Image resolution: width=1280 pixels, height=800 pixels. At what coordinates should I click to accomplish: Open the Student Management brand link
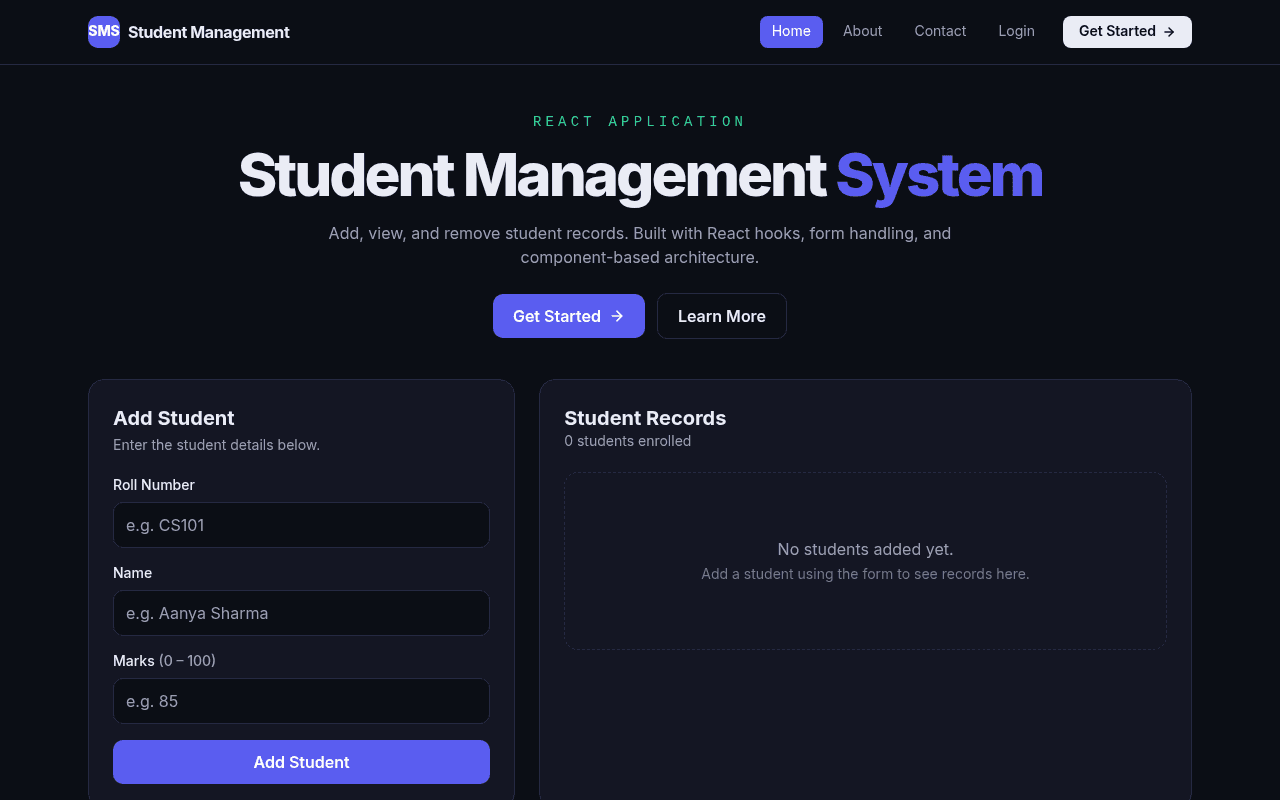(189, 32)
